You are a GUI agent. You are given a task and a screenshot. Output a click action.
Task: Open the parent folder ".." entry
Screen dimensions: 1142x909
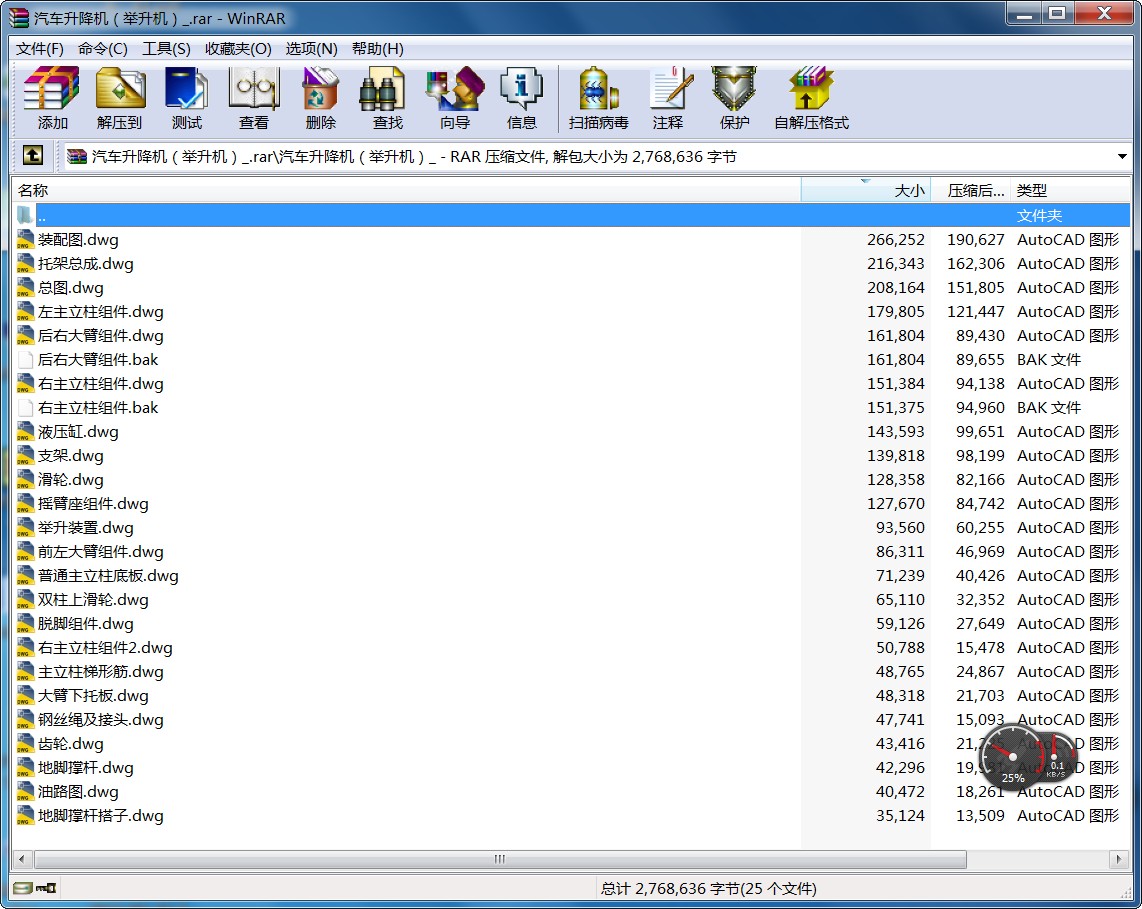(41, 216)
